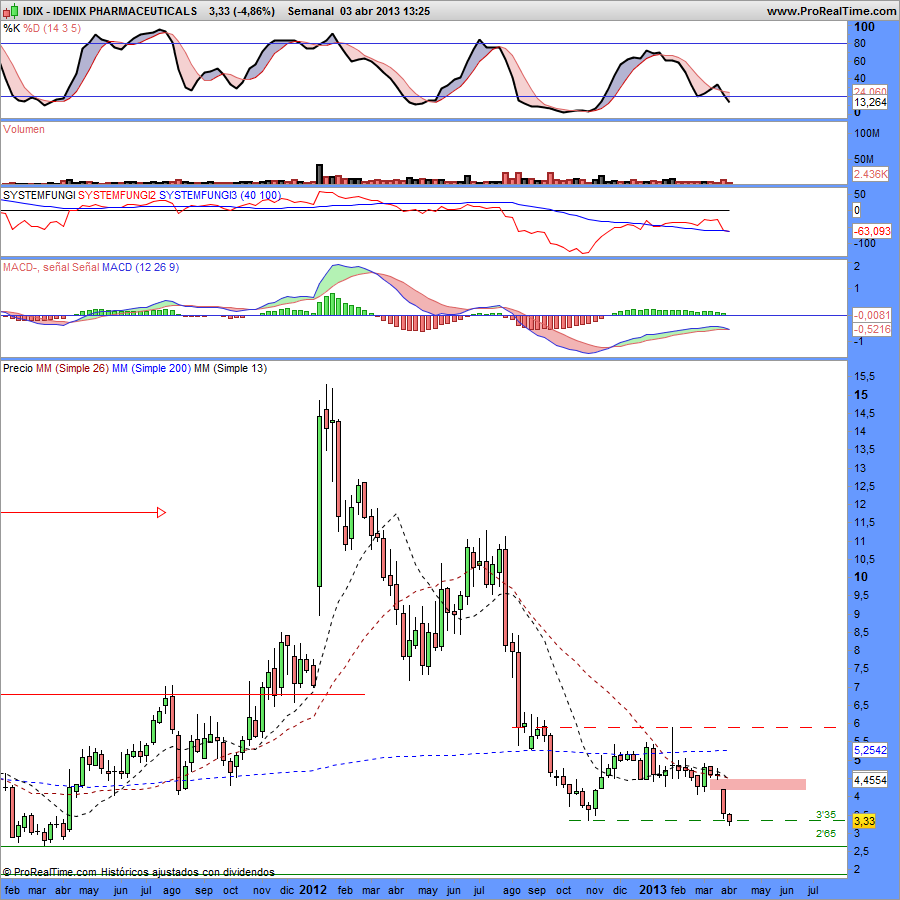900x900 pixels.
Task: Open the www.ProRealTime.com link
Action: 831,11
